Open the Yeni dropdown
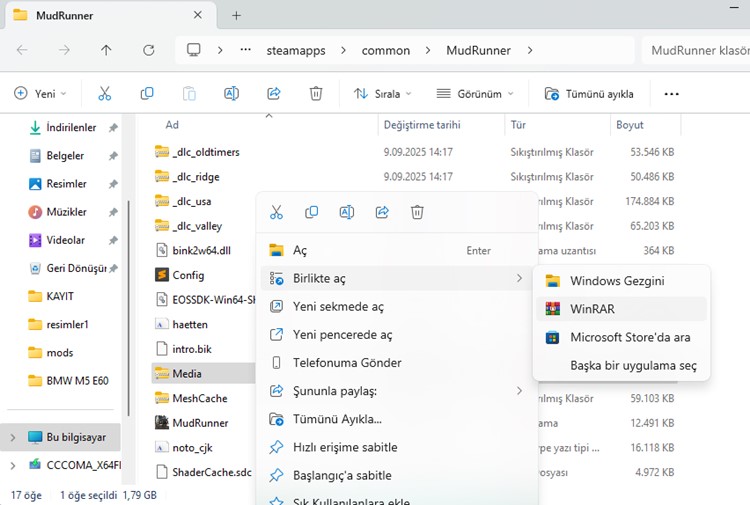The width and height of the screenshot is (750, 505). click(x=40, y=94)
